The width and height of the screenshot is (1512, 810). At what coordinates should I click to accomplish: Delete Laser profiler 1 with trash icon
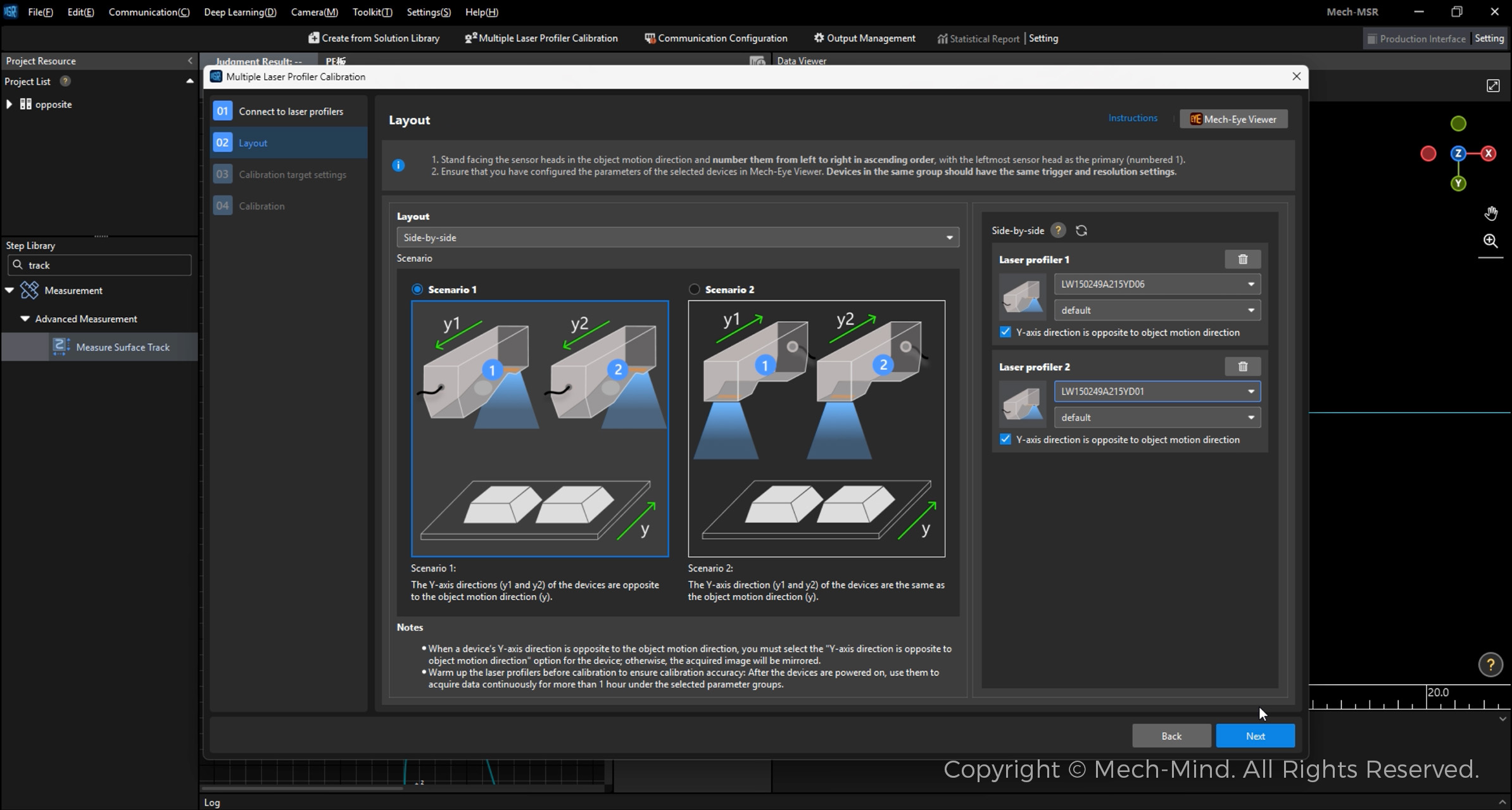point(1242,259)
